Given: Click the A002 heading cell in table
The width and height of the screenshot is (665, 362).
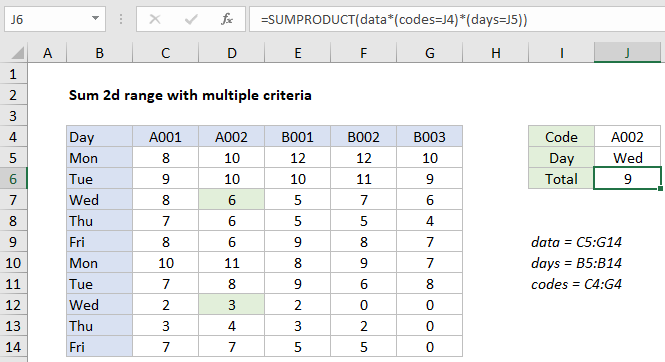Looking at the screenshot, I should click(232, 137).
